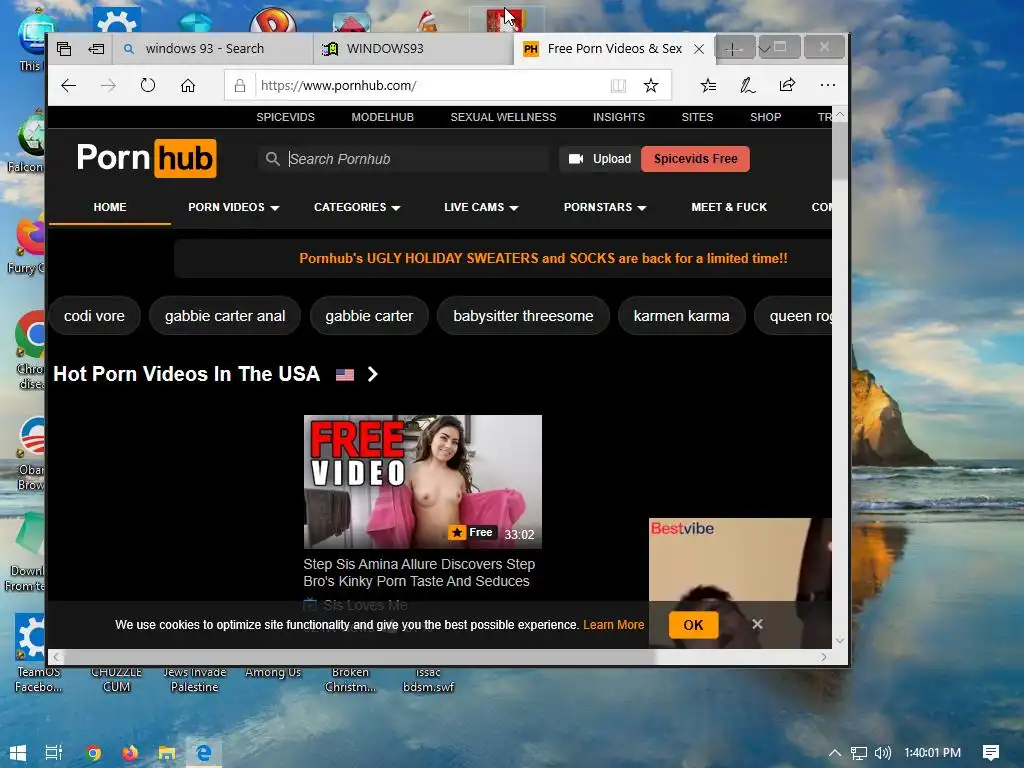Click the horizontal scrollbar left arrow
Screen dimensions: 1024x768
click(56, 657)
